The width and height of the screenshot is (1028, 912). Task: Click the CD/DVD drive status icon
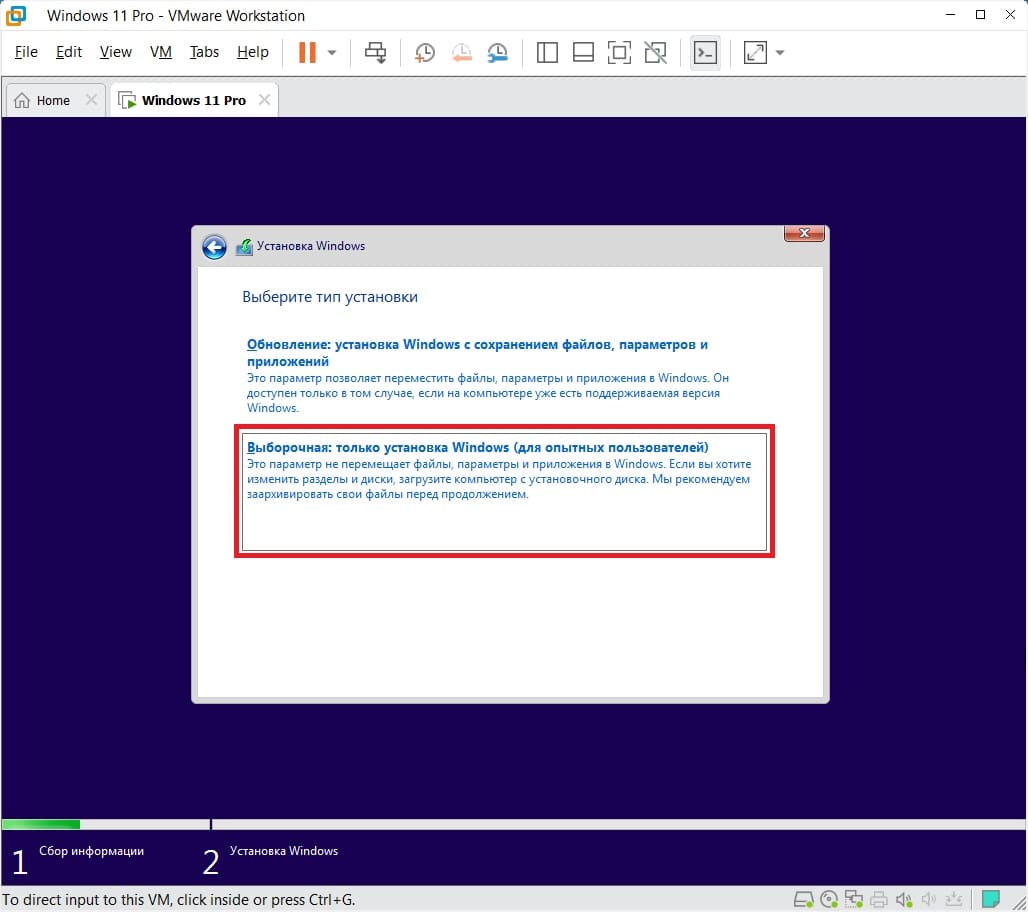coord(829,899)
